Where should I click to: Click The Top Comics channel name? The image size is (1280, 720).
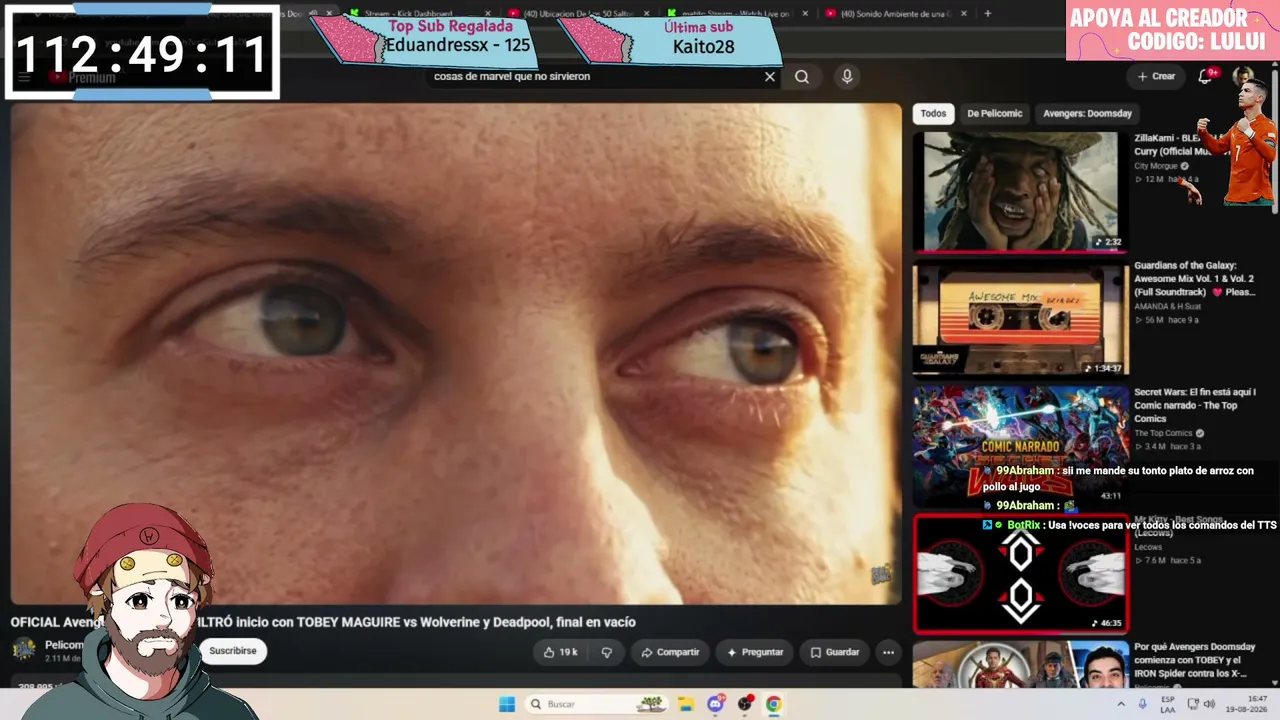pos(1163,433)
